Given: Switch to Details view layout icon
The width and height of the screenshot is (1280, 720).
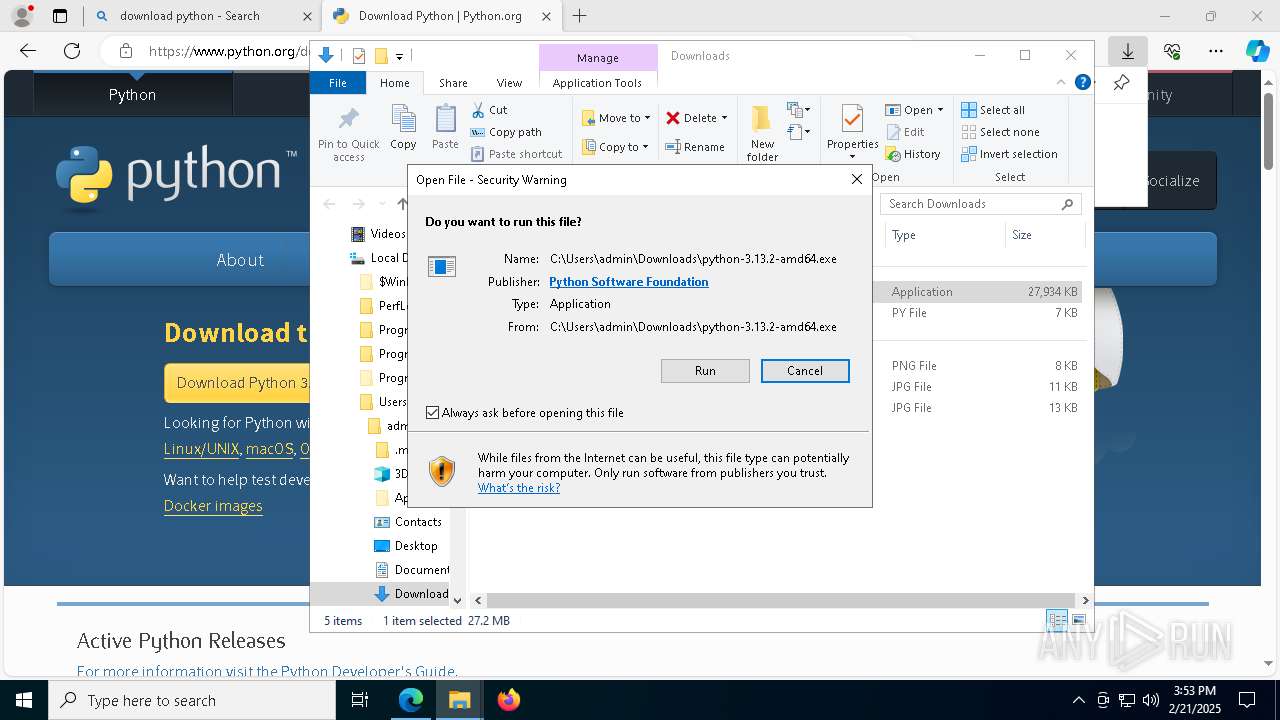Looking at the screenshot, I should click(1056, 621).
